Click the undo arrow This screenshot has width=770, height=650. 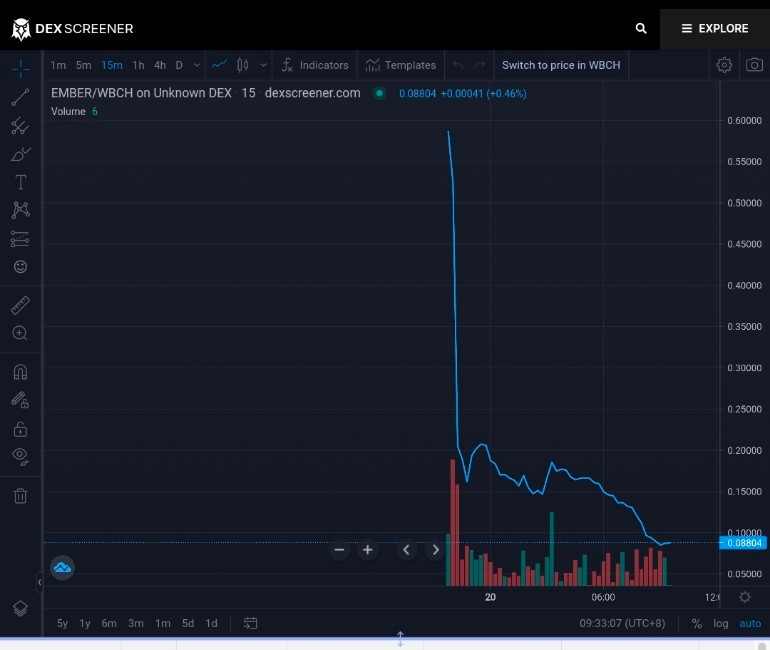(458, 65)
